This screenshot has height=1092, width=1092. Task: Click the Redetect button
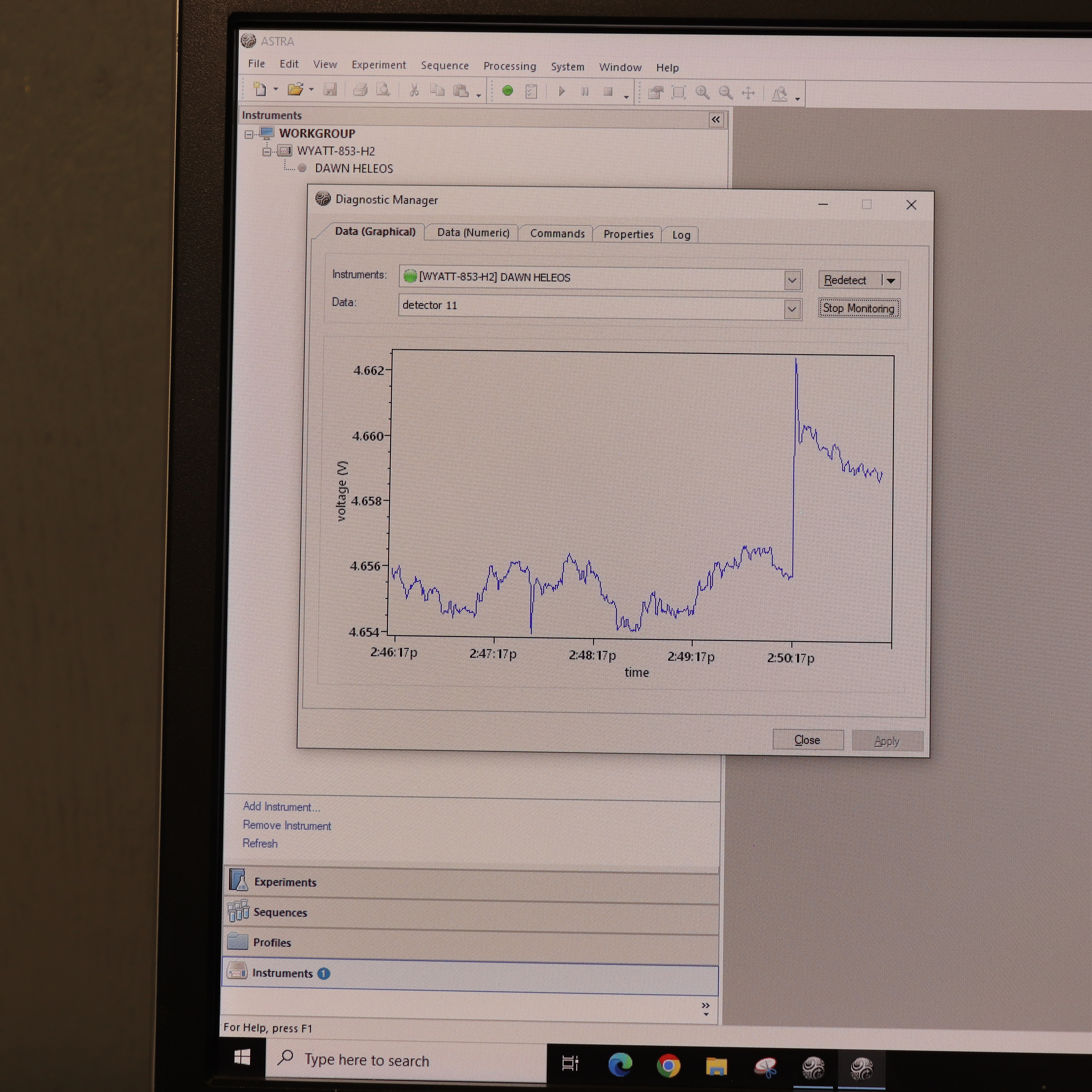(x=845, y=280)
